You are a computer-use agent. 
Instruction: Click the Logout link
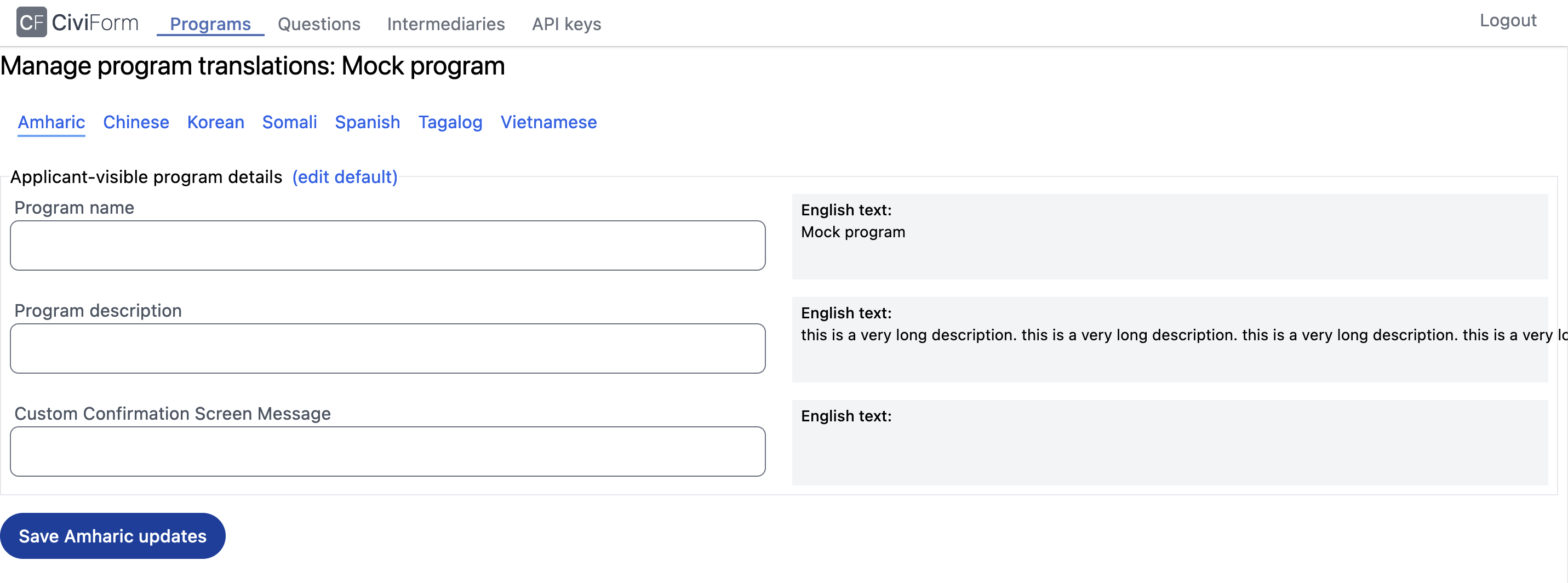(1507, 20)
